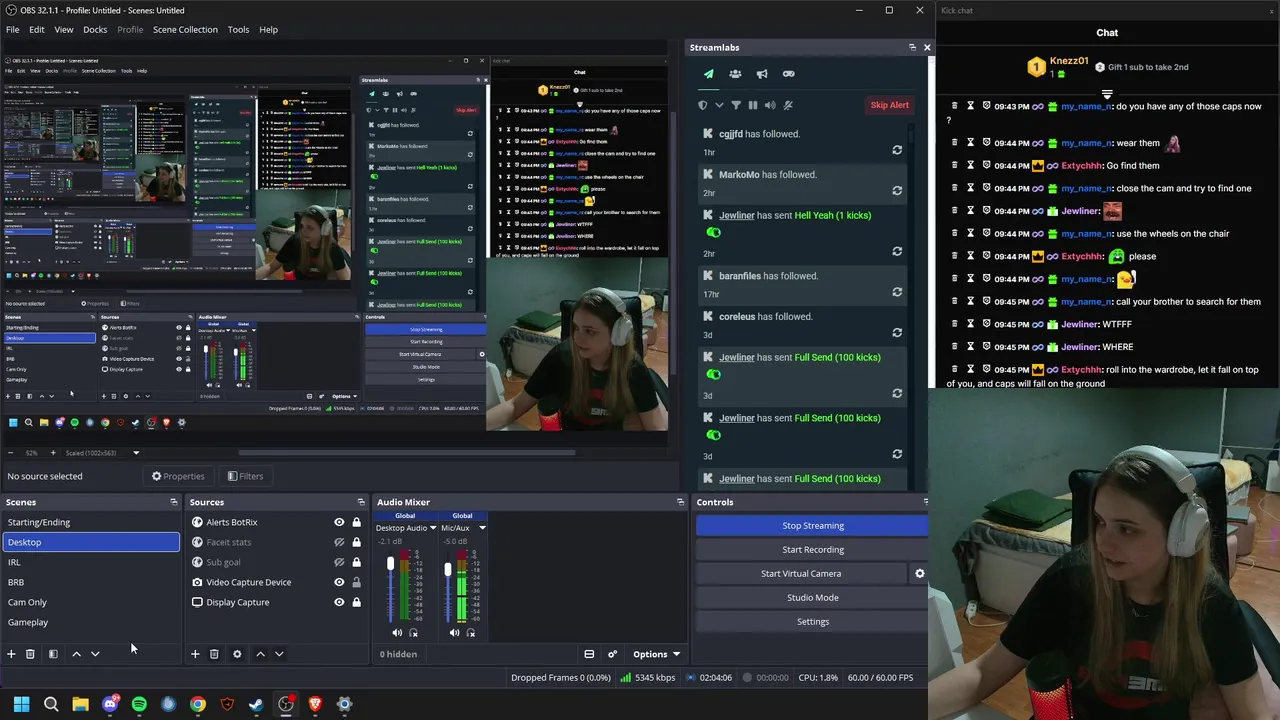Viewport: 1280px width, 720px height.
Task: Open advanced audio properties gears icon
Action: point(612,654)
